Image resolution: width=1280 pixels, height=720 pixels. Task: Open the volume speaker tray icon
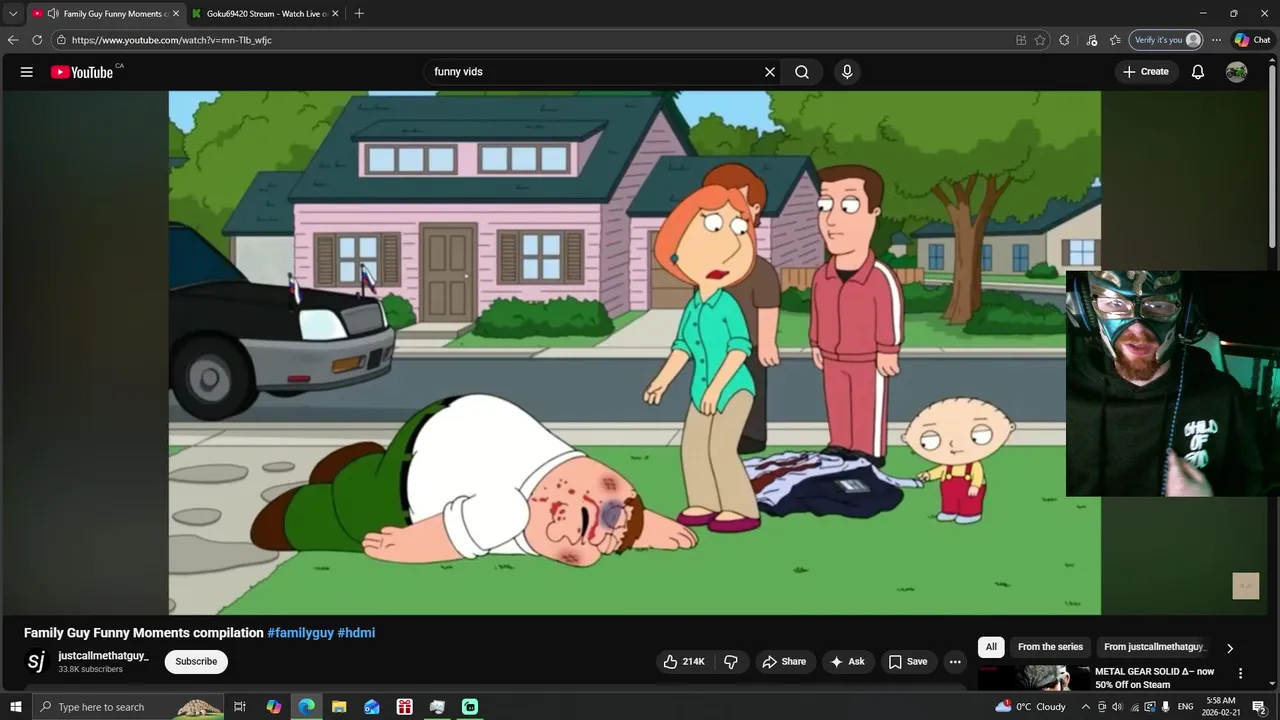[x=1117, y=707]
